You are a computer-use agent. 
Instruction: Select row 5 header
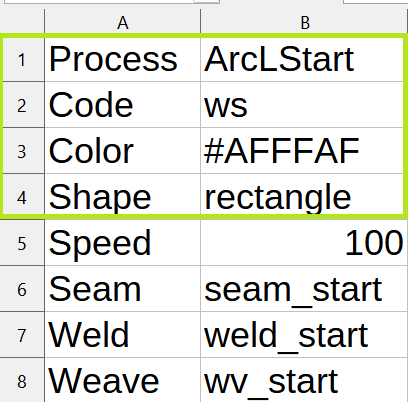[x=22, y=243]
